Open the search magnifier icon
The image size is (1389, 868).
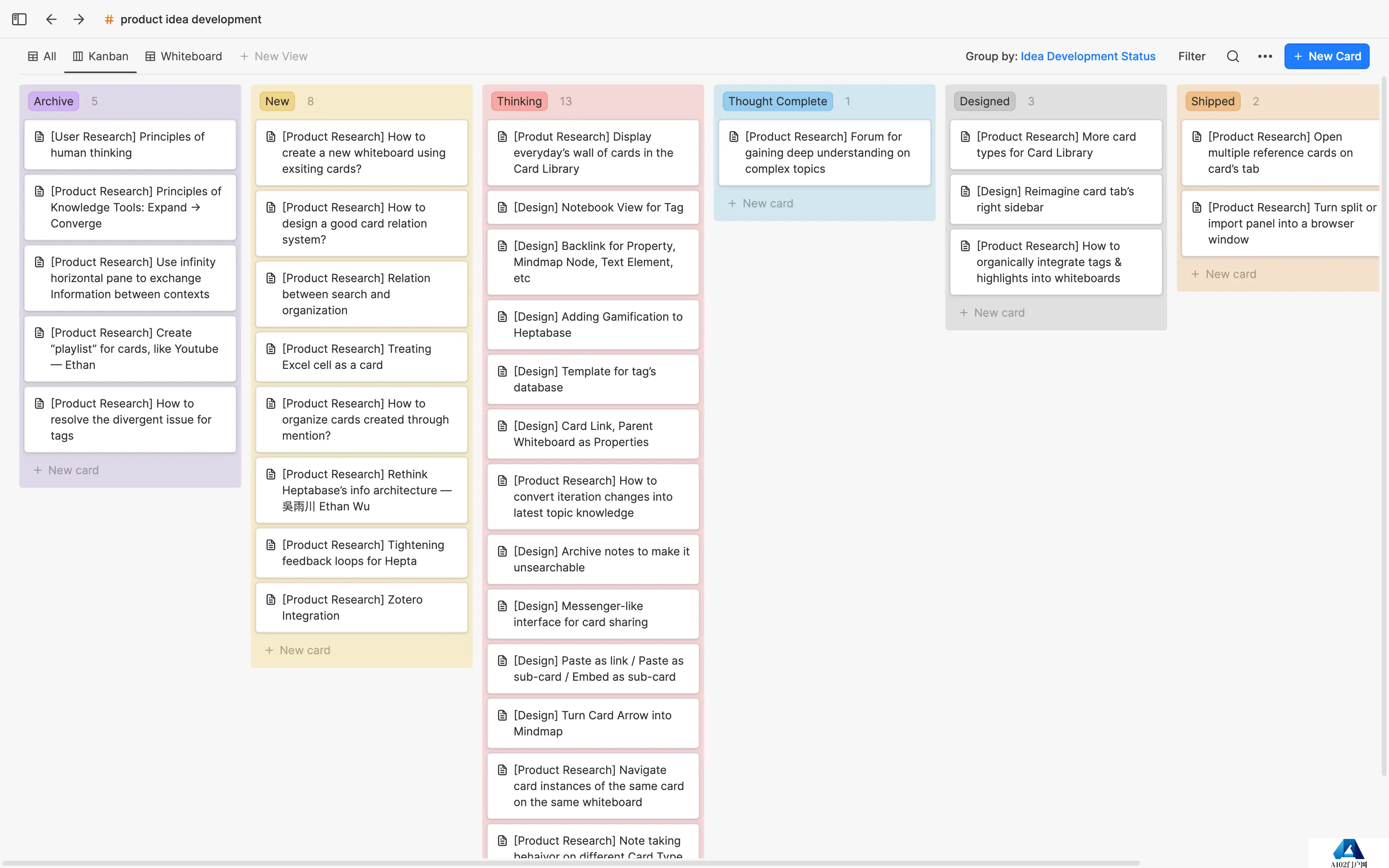pos(1233,56)
